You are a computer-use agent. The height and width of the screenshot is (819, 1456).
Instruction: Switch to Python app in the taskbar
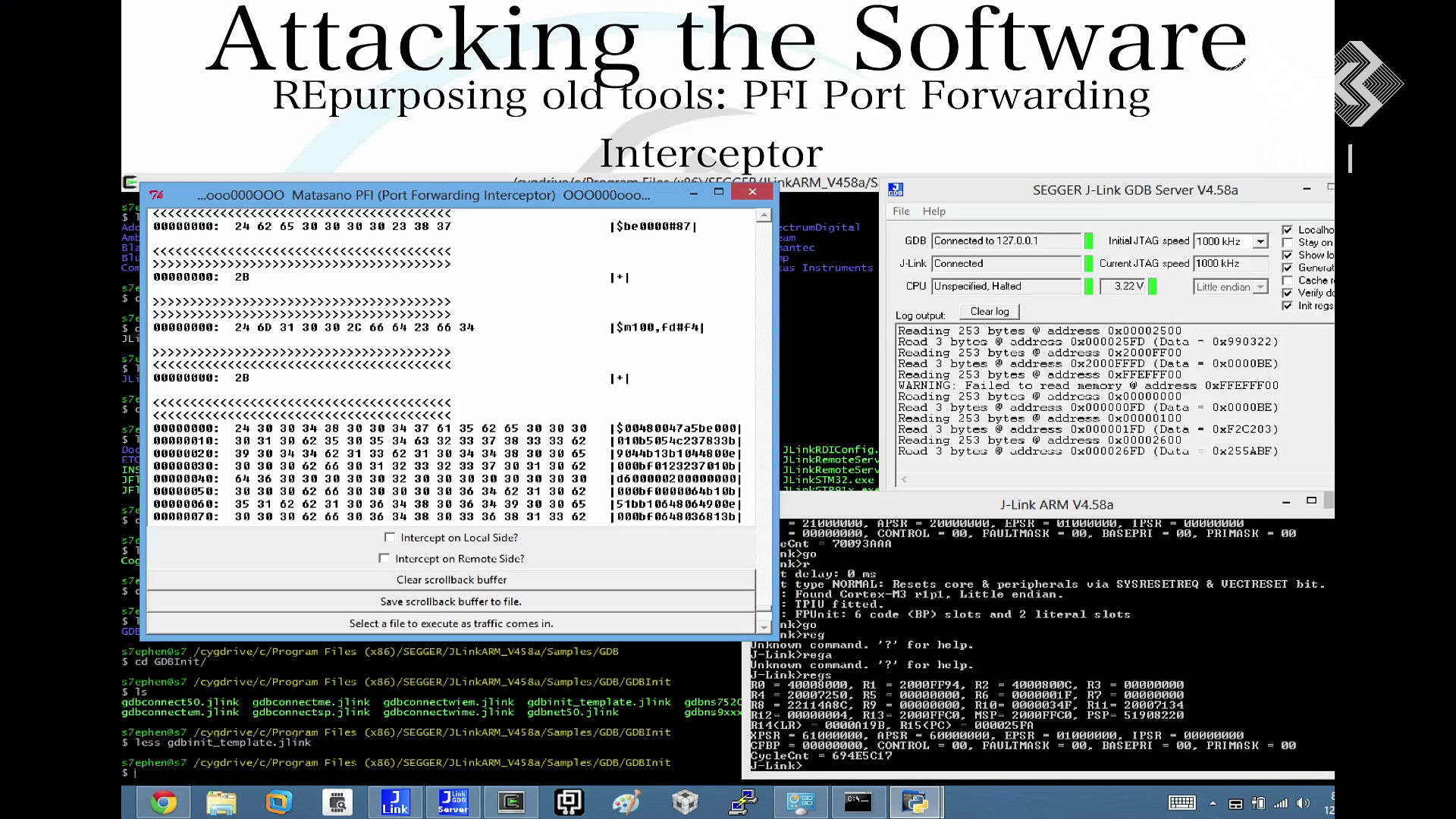(x=915, y=802)
